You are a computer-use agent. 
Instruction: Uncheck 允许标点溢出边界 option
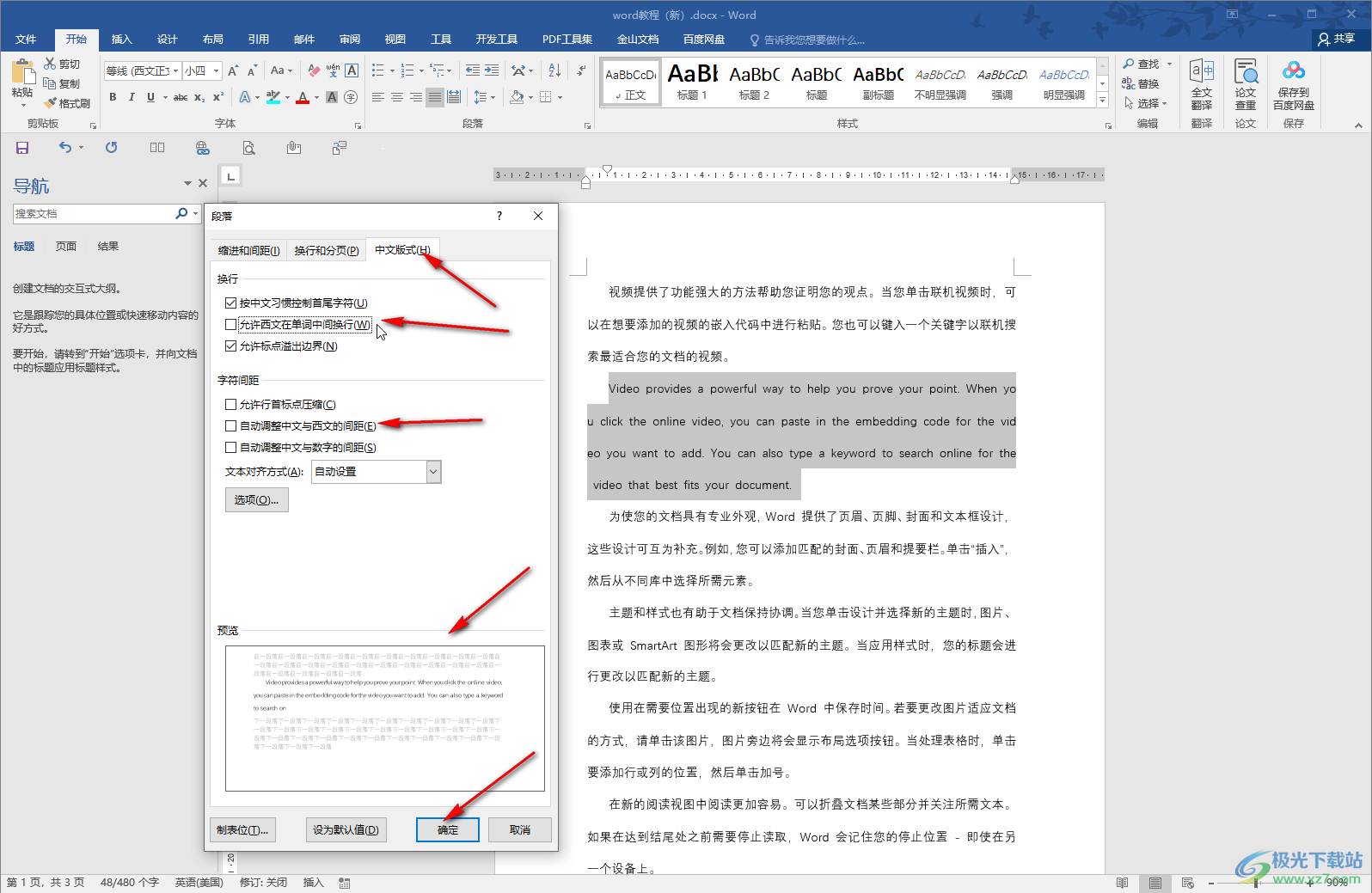pos(230,346)
